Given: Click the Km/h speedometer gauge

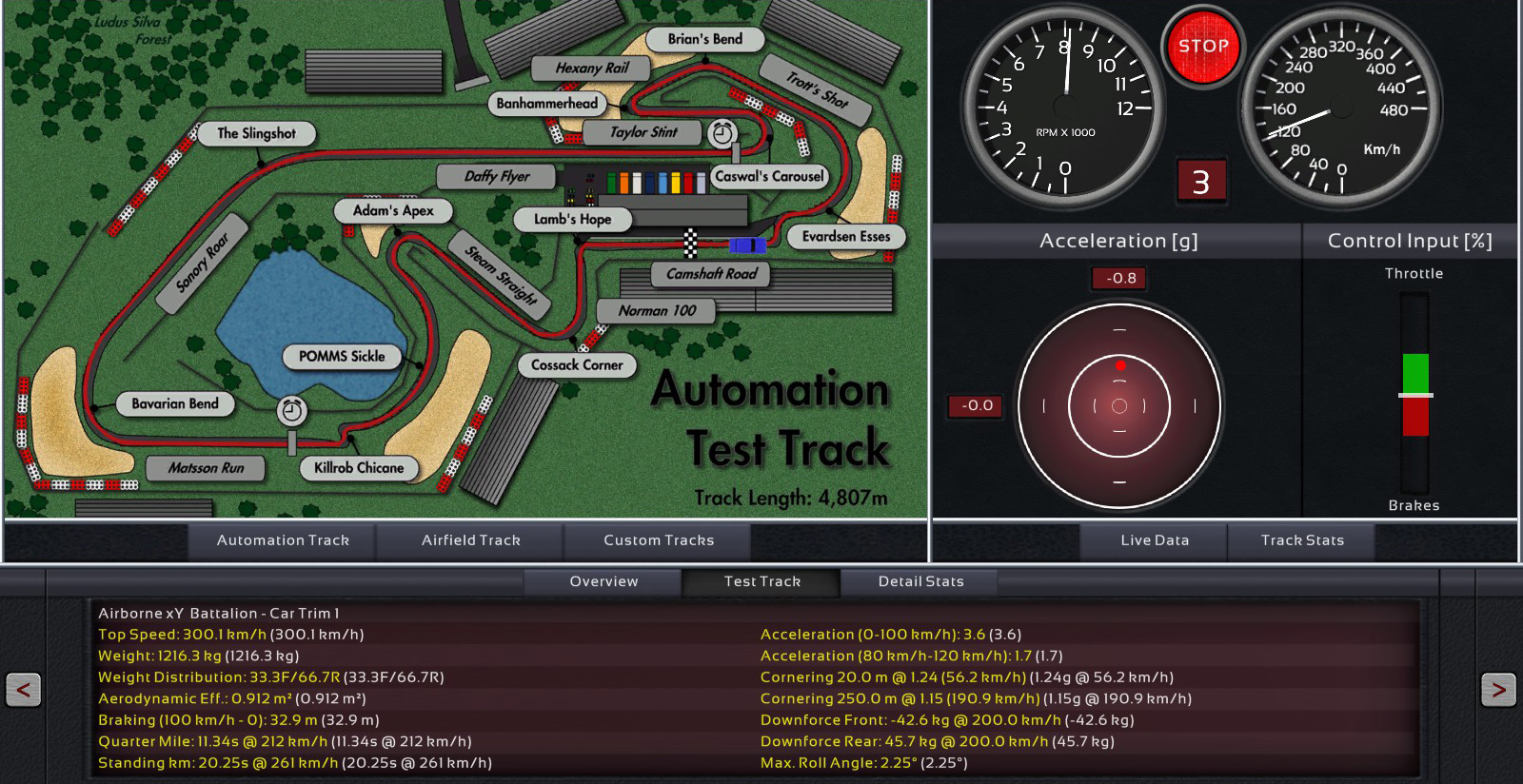Looking at the screenshot, I should point(1340,105).
